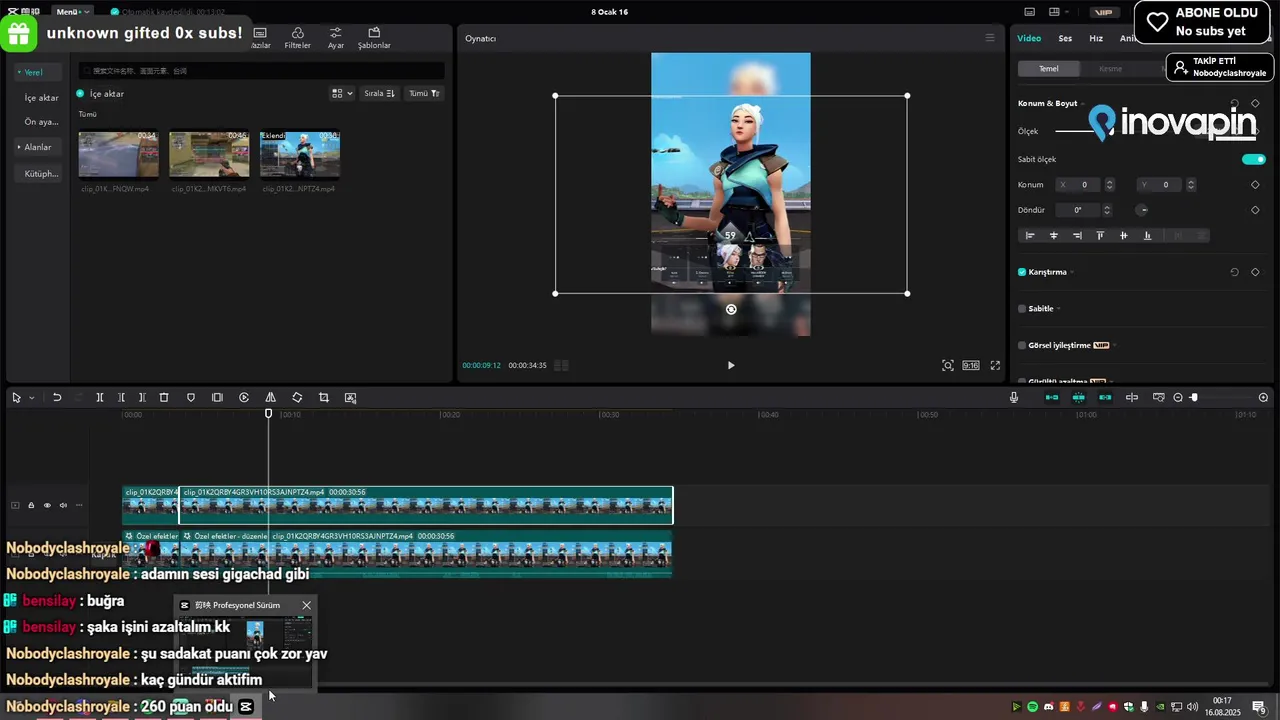Open the Ayar adjustments panel
The width and height of the screenshot is (1280, 720).
tap(336, 38)
